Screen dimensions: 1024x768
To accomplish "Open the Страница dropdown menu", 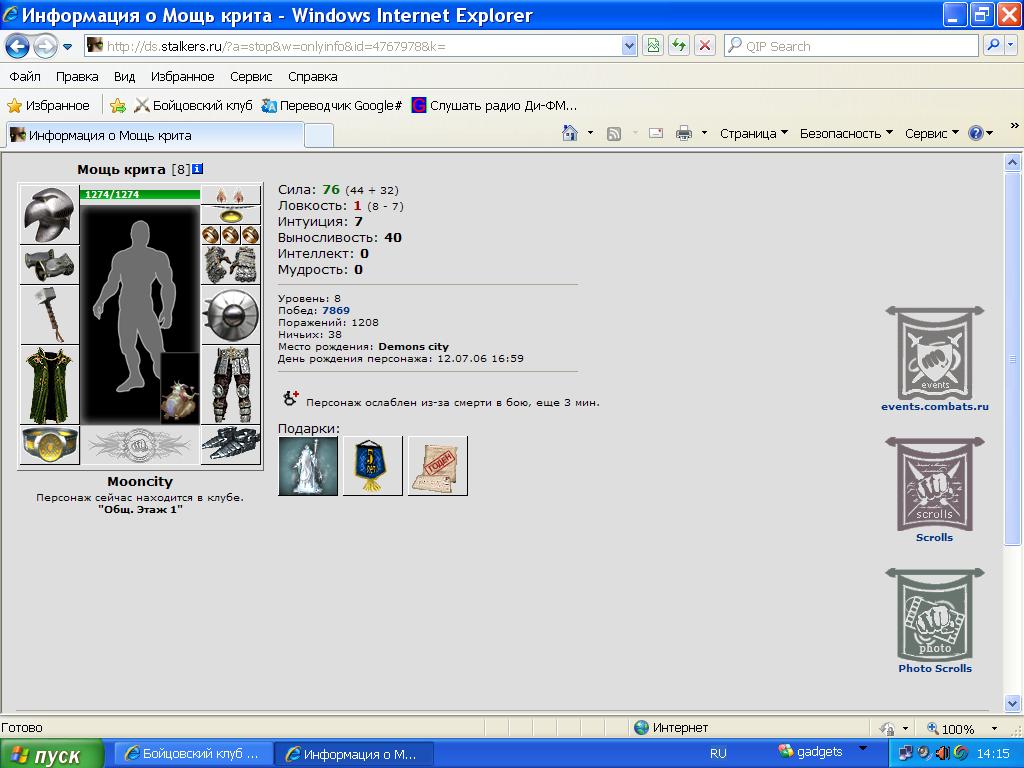I will coord(754,133).
